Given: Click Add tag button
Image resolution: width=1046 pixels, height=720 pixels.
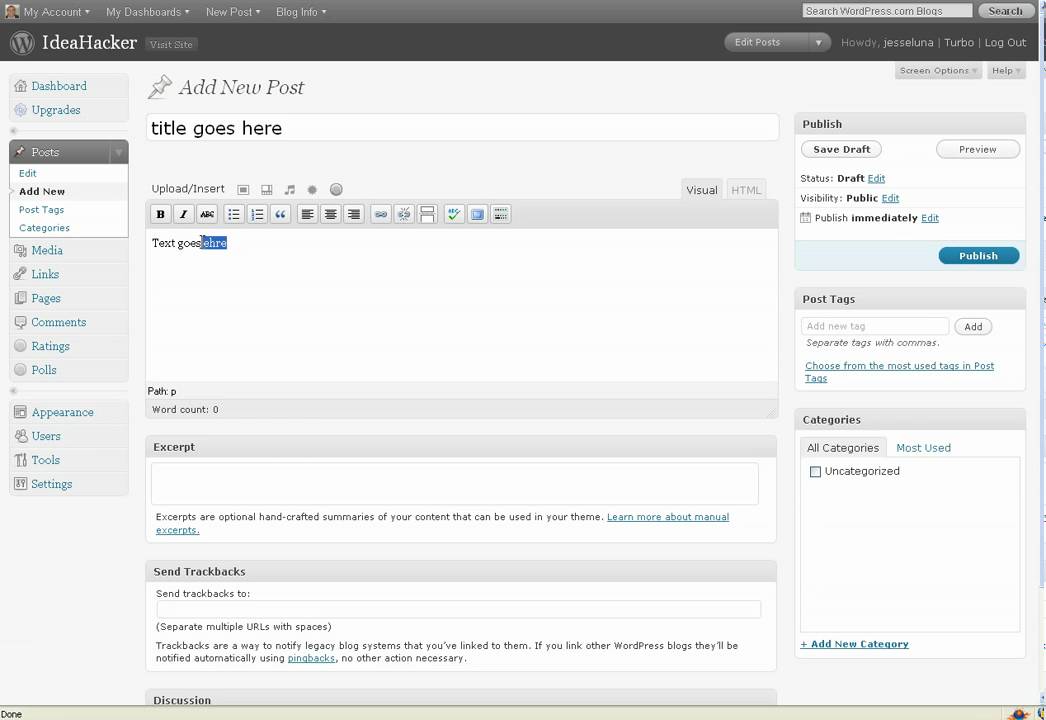Looking at the screenshot, I should point(973,327).
